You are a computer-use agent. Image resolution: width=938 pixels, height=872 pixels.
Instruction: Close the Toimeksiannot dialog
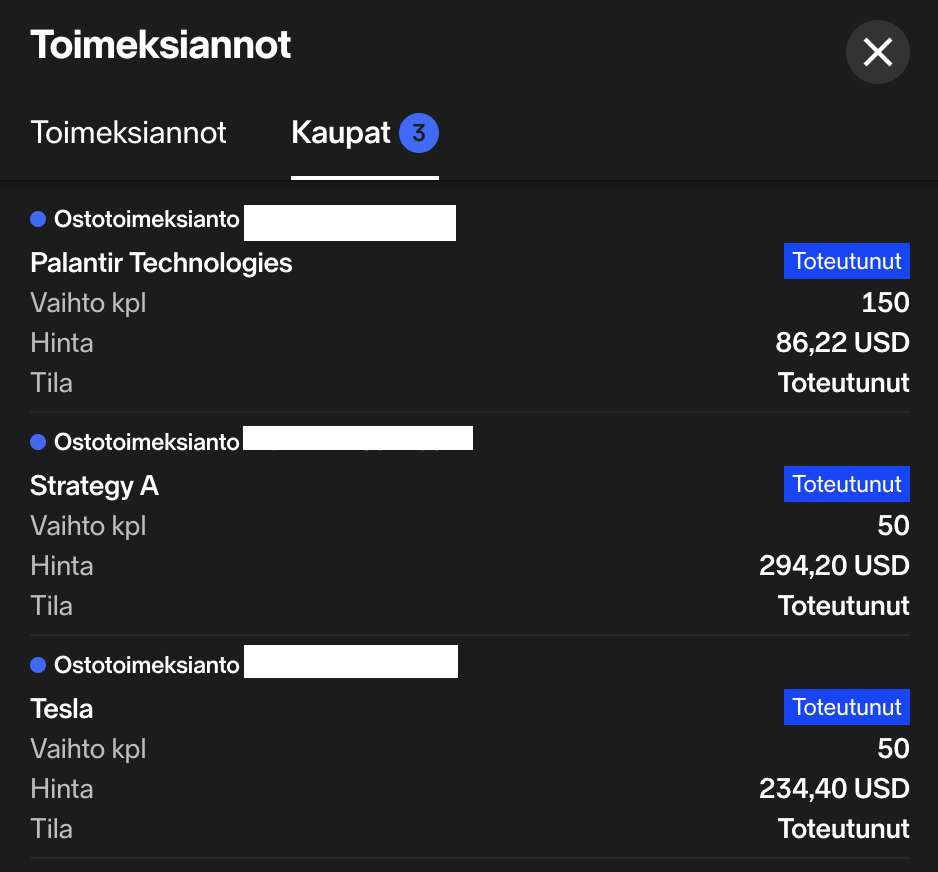point(877,52)
